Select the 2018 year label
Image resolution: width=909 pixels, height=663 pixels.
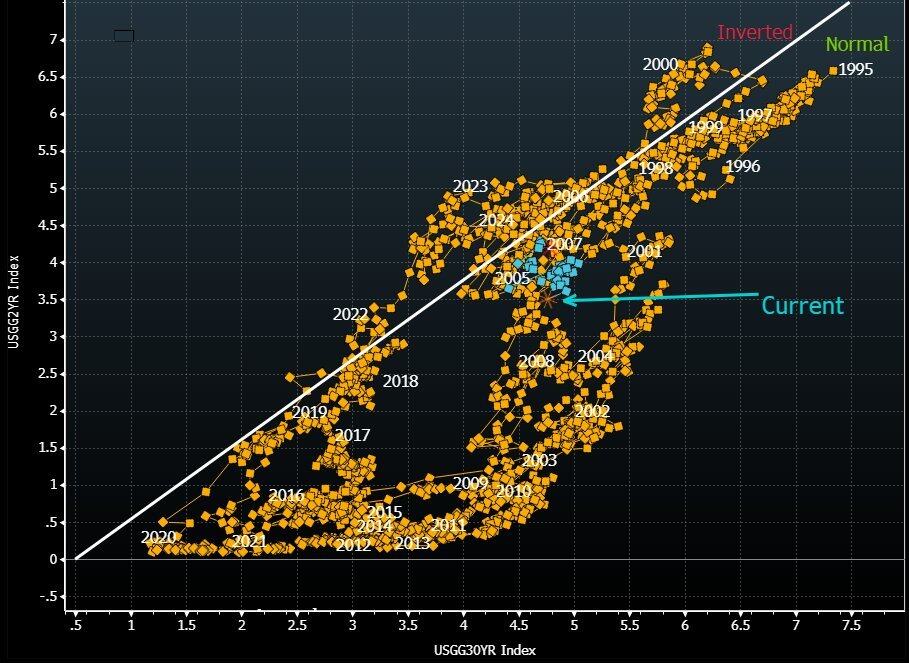[400, 381]
